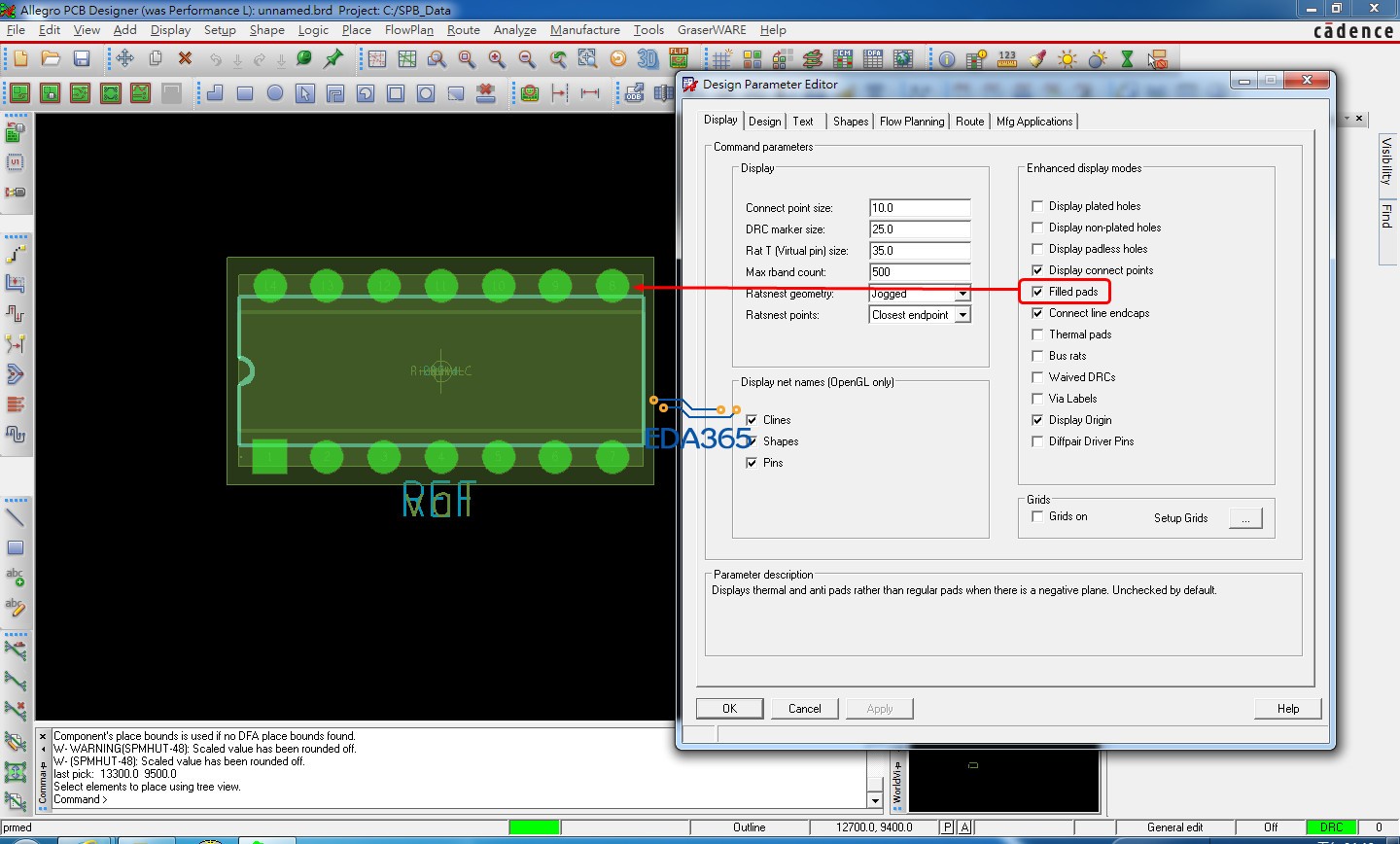Click the Flip design icon
This screenshot has width=1400, height=844.
pos(679,59)
